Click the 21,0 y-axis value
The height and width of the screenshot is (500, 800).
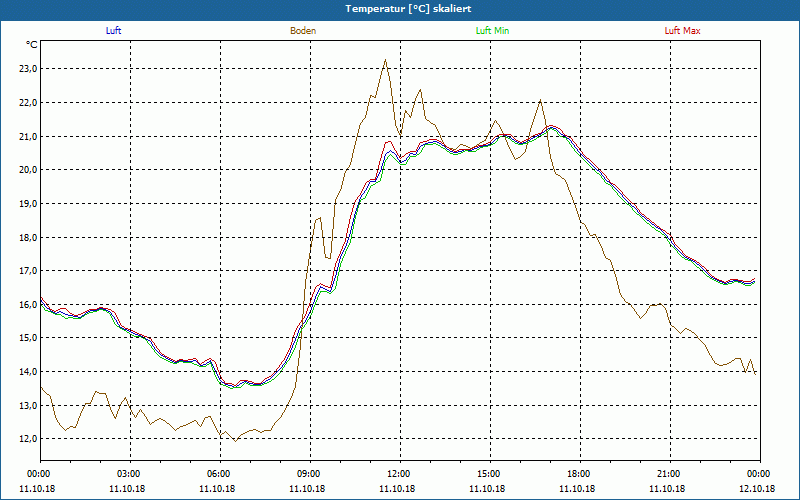[x=27, y=136]
